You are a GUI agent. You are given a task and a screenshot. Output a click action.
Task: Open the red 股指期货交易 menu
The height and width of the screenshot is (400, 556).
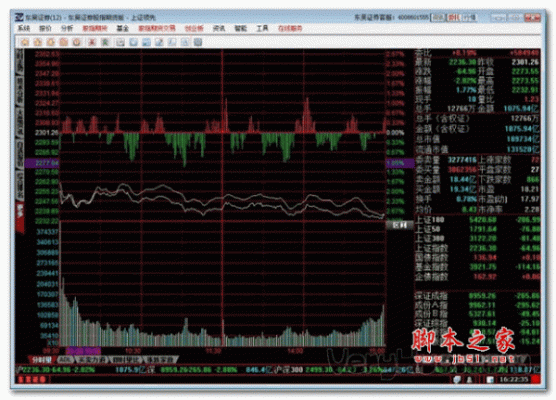[x=157, y=28]
